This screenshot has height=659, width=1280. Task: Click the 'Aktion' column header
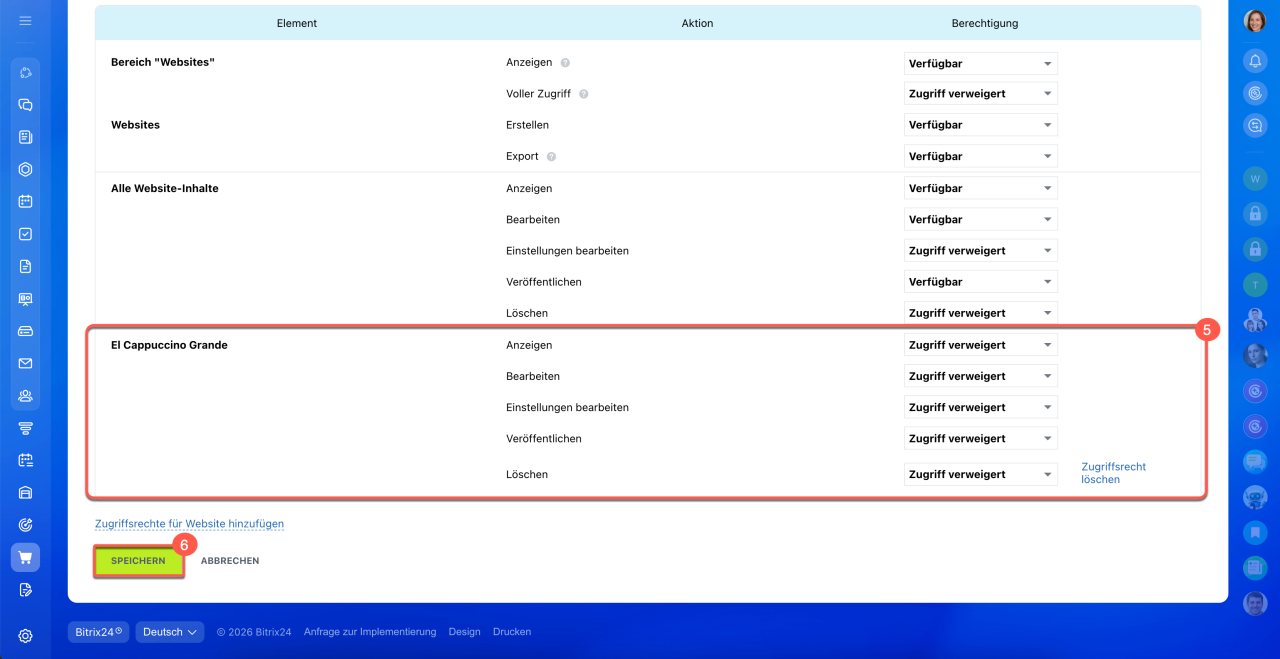(x=698, y=23)
